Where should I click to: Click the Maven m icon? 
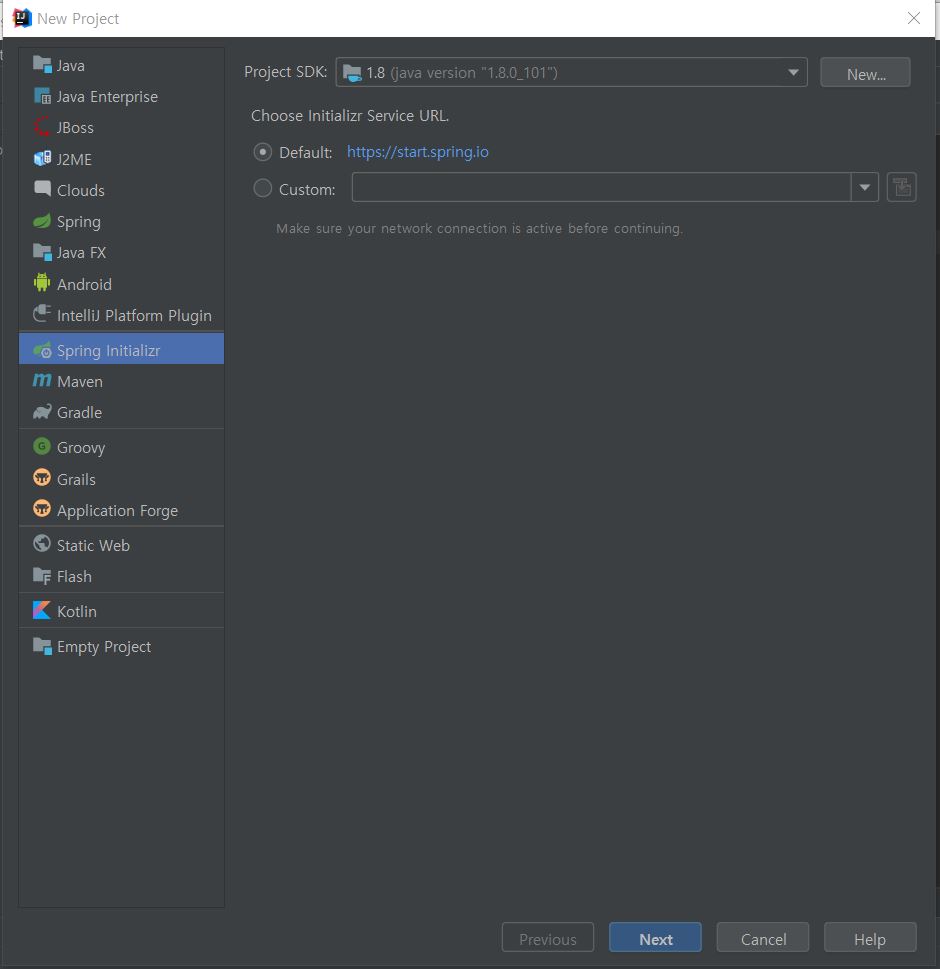[x=42, y=381]
